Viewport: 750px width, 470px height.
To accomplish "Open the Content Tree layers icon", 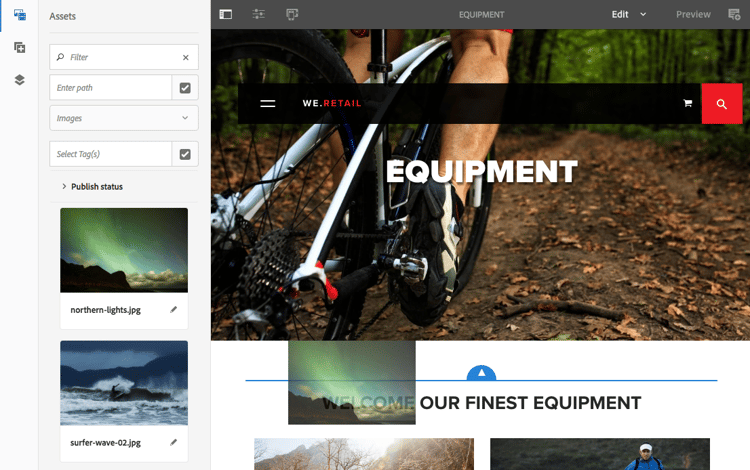I will [x=20, y=80].
